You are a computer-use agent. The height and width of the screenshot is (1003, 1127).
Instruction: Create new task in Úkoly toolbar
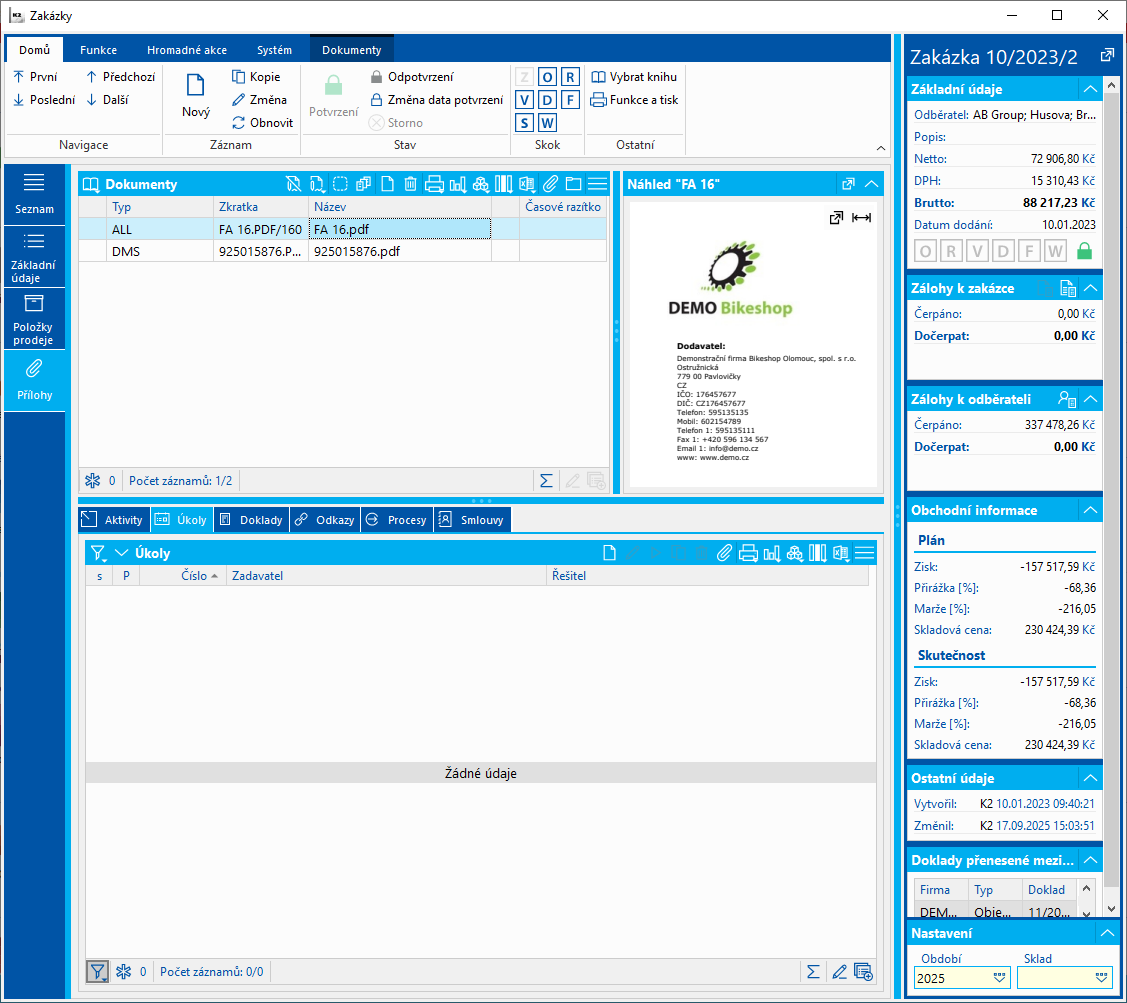coord(610,553)
